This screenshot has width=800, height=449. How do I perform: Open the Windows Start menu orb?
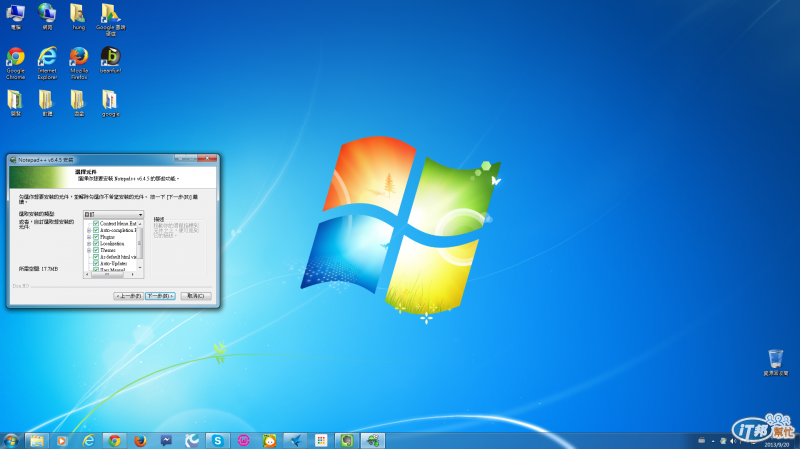[x=11, y=440]
